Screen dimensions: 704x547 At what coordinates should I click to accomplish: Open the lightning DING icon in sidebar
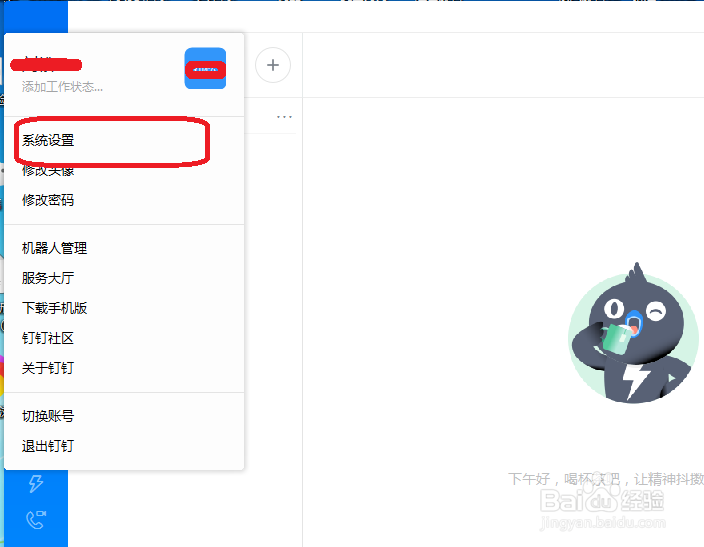pyautogui.click(x=36, y=484)
